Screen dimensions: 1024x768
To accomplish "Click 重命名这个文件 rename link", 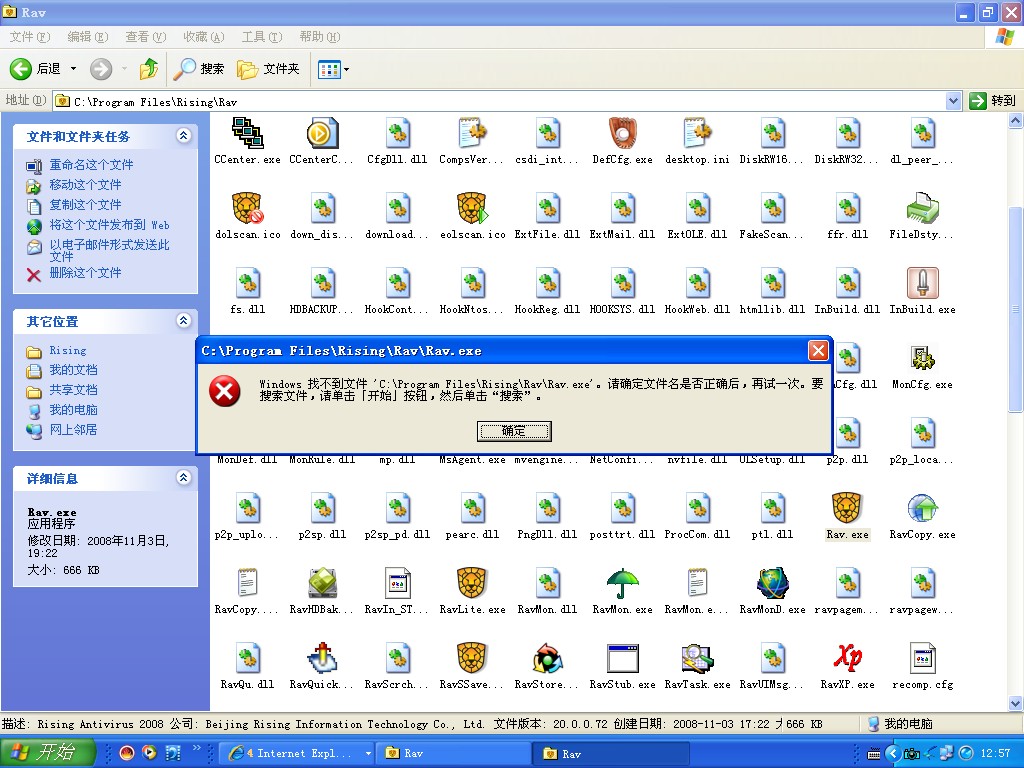I will click(x=91, y=165).
